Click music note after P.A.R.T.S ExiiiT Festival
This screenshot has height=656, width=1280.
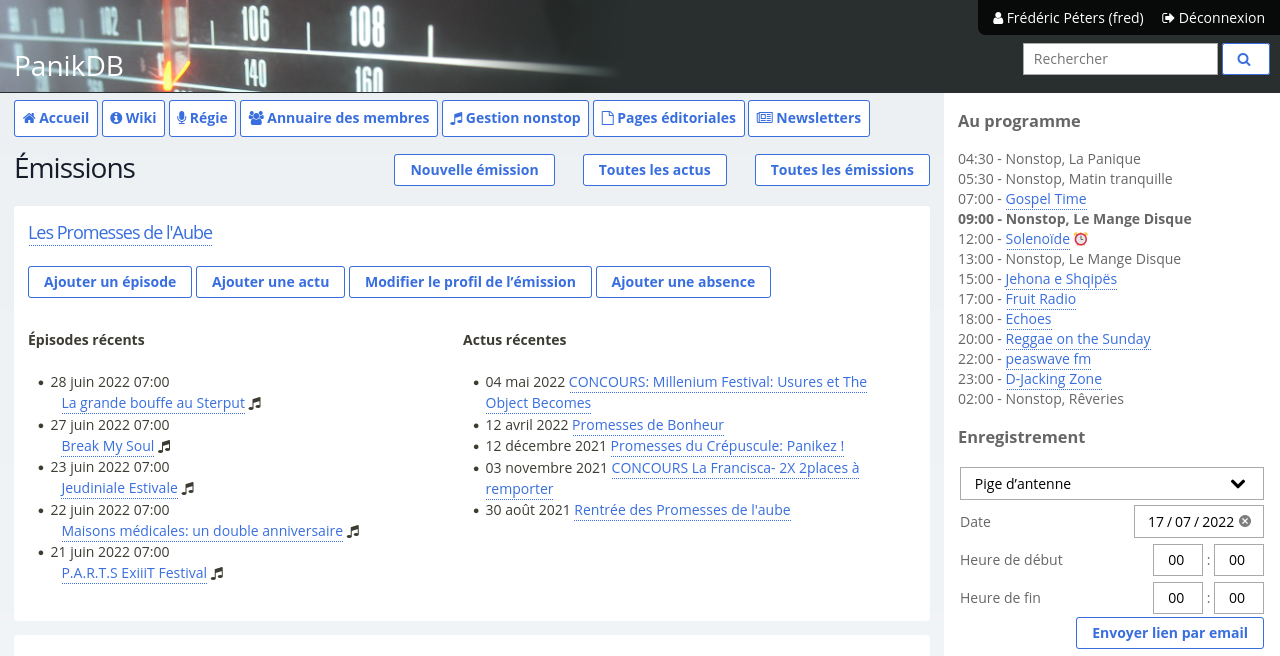tap(217, 573)
